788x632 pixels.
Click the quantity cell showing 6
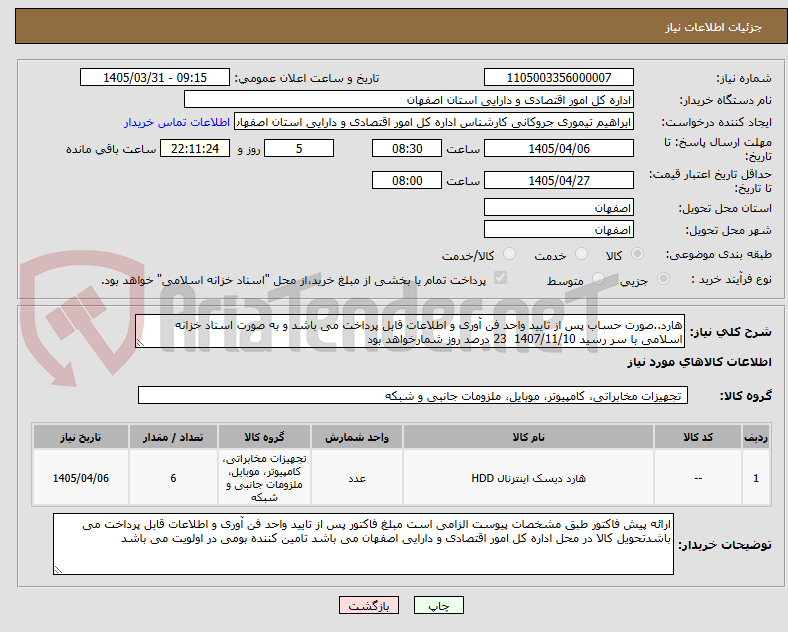tap(173, 478)
